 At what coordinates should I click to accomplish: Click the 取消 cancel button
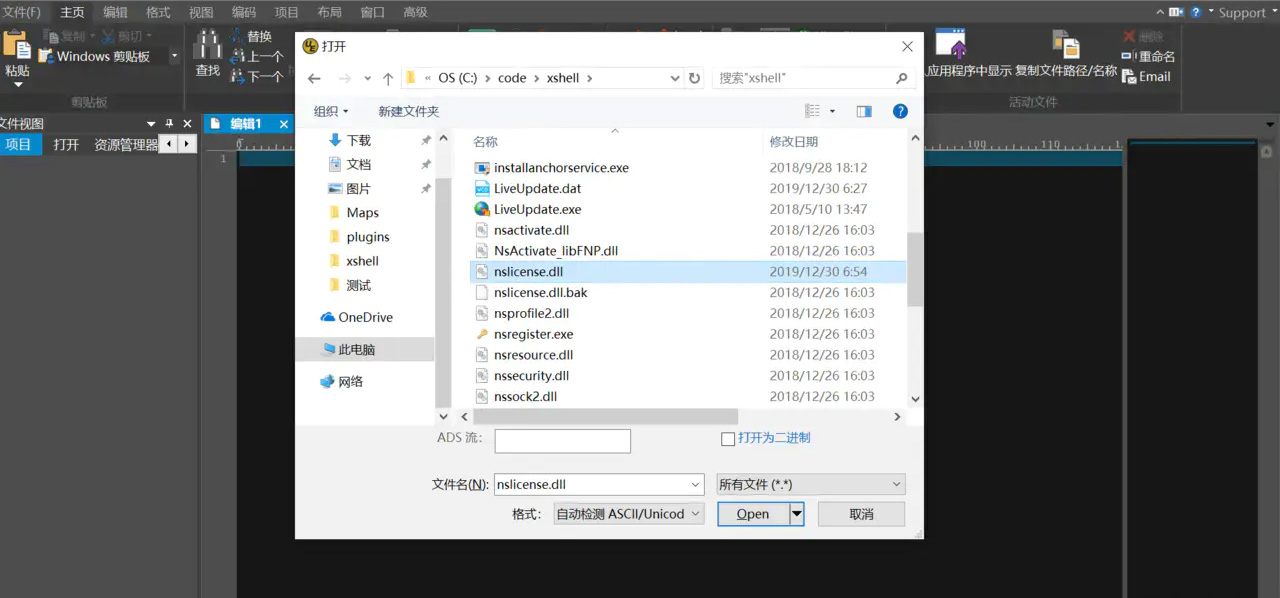(861, 514)
